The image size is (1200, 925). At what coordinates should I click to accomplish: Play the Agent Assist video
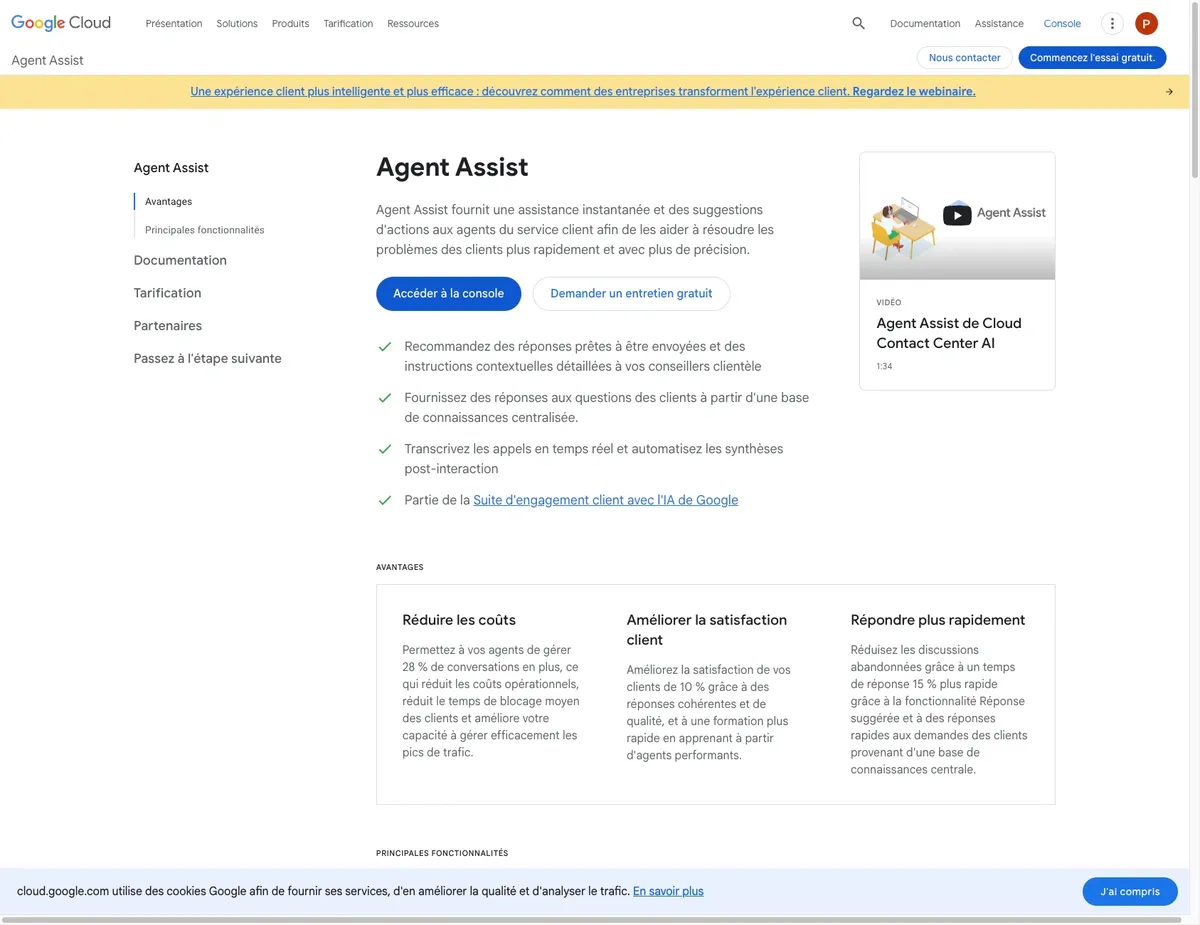point(957,215)
